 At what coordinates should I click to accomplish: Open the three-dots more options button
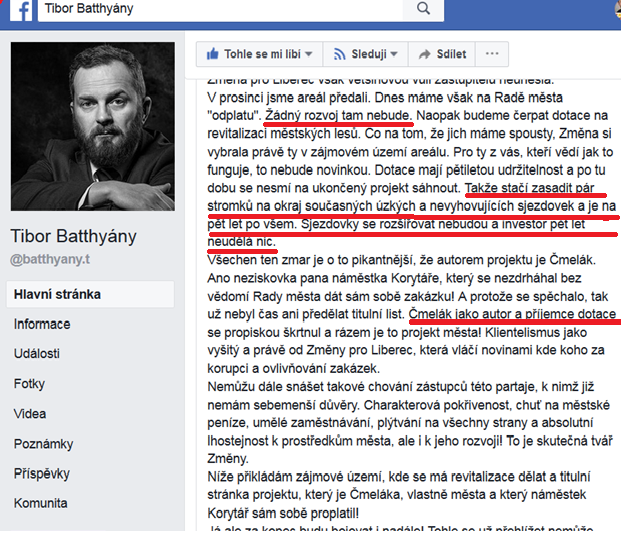click(x=492, y=54)
